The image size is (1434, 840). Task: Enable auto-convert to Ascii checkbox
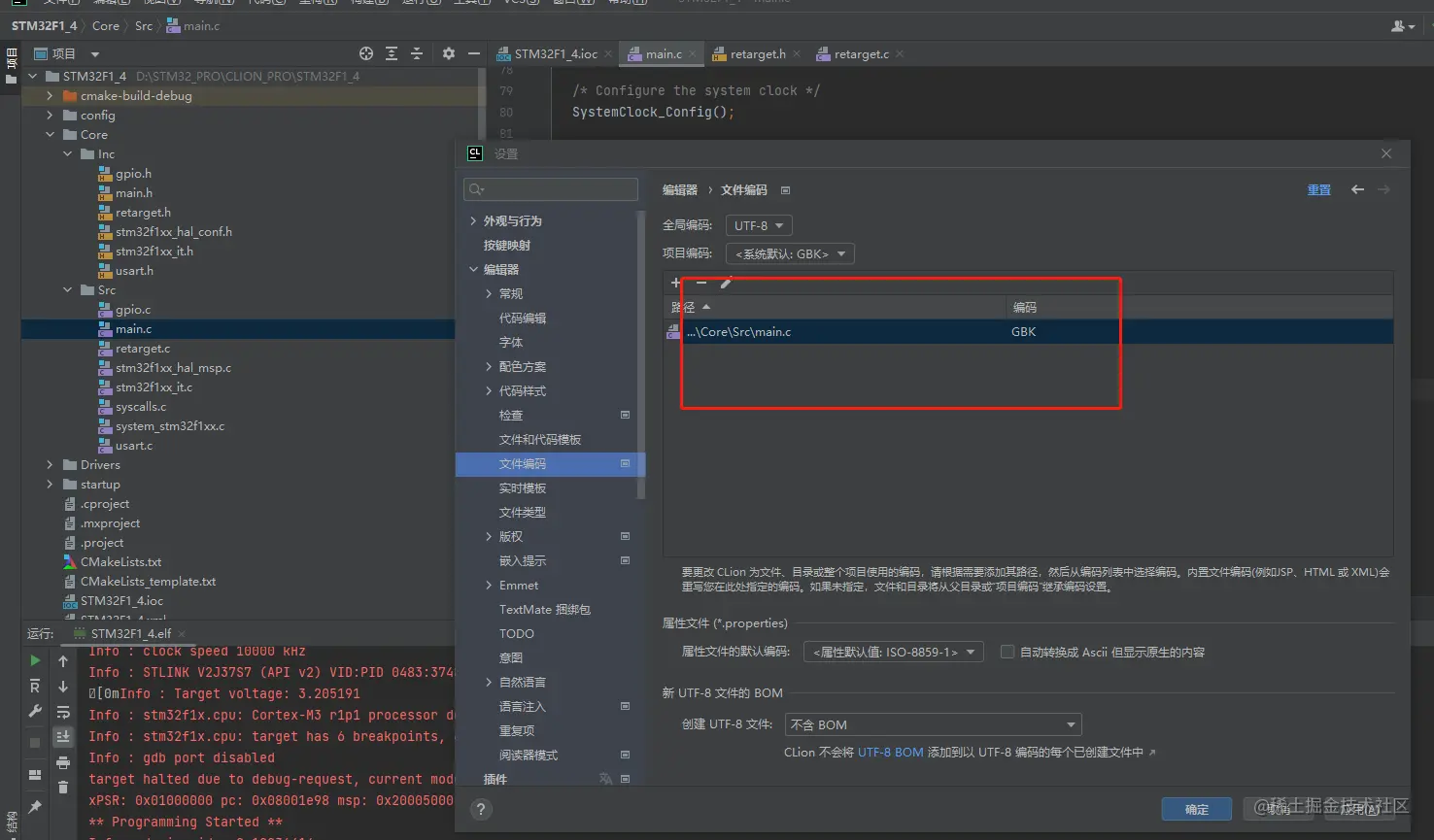click(1007, 652)
